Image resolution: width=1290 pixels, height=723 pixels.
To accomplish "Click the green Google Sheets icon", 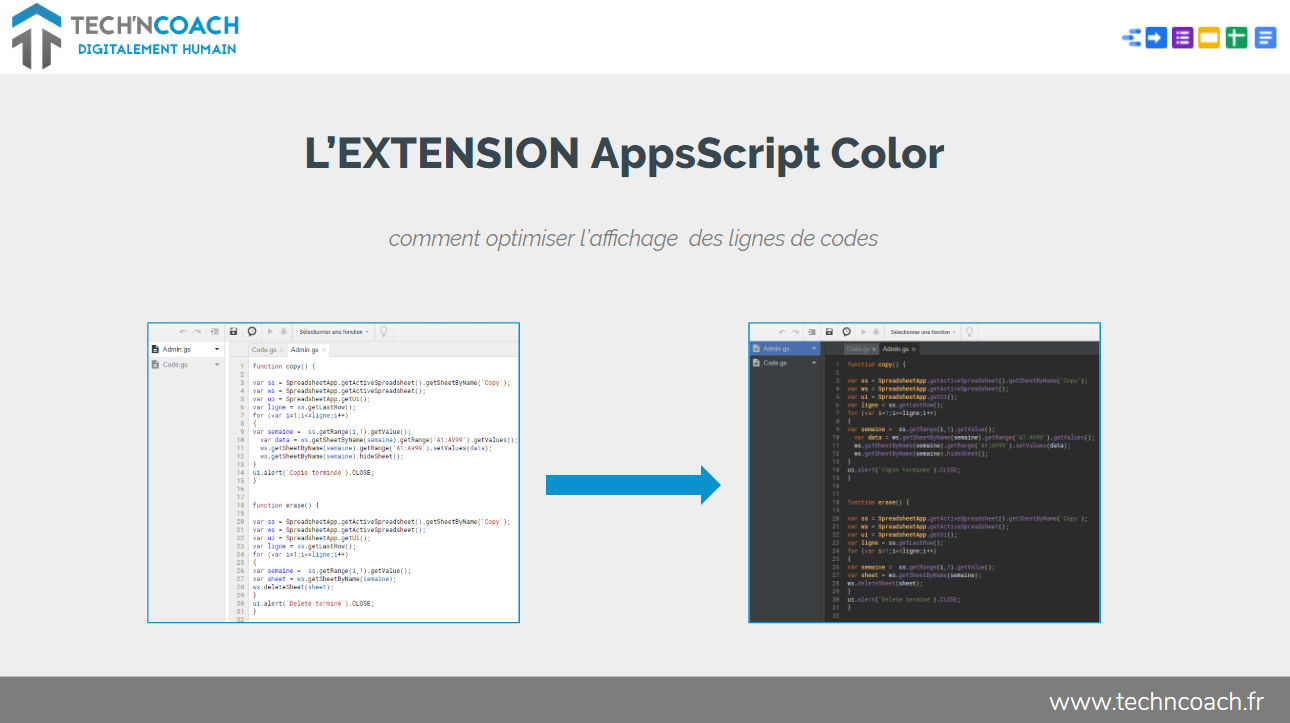I will pyautogui.click(x=1237, y=38).
